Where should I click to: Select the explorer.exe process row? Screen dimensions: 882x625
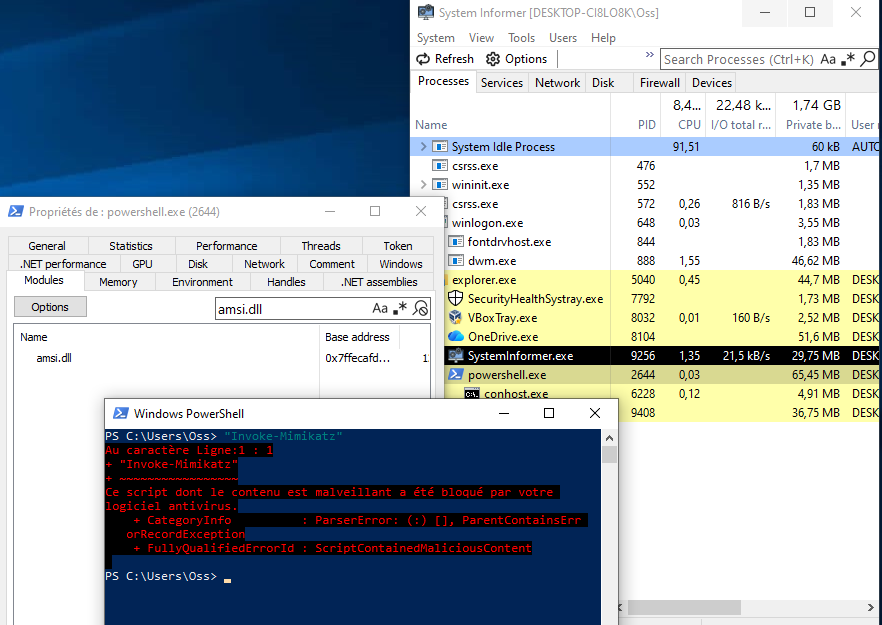(662, 280)
